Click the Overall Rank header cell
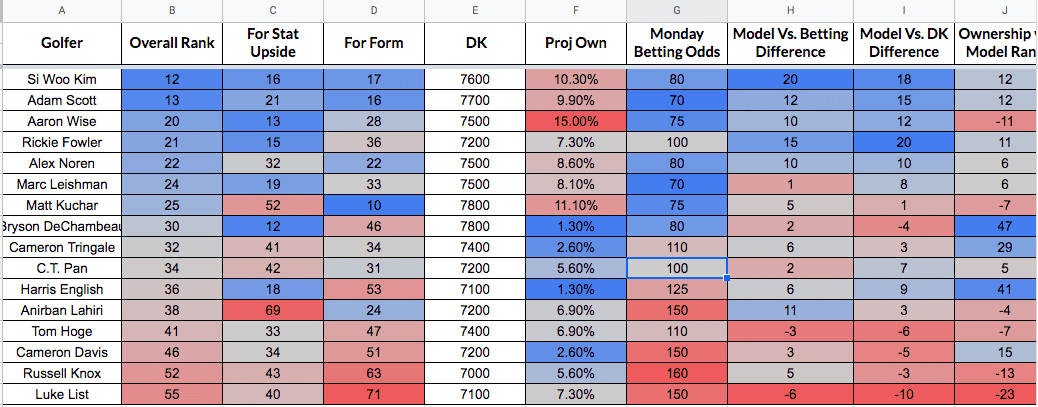This screenshot has width=1038, height=407. click(x=172, y=43)
